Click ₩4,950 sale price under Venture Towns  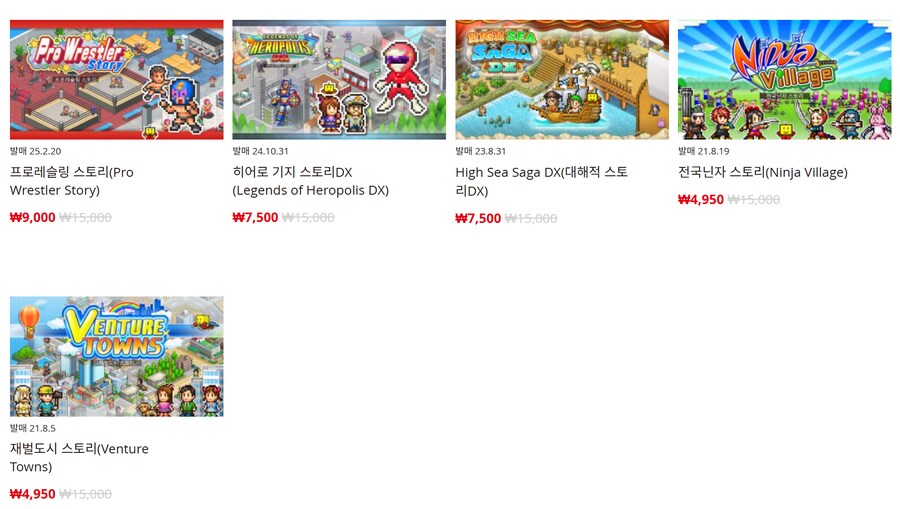(33, 494)
